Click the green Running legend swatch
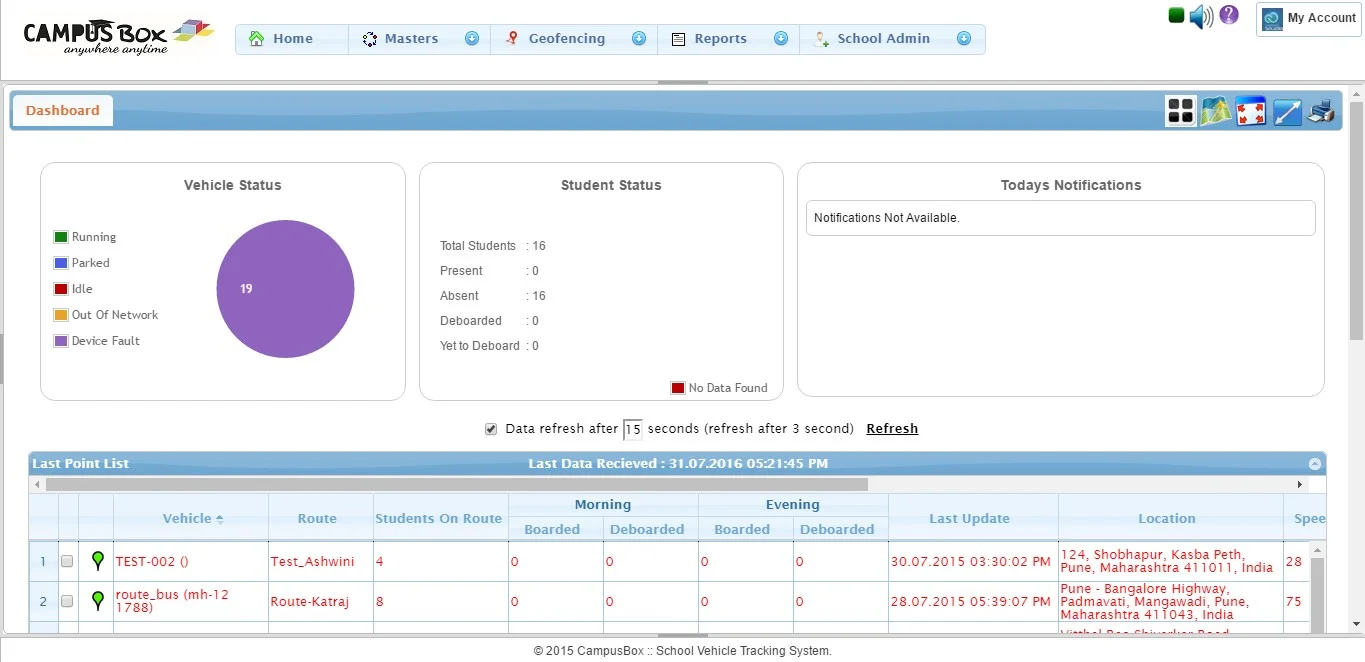The image size is (1365, 662). 61,237
